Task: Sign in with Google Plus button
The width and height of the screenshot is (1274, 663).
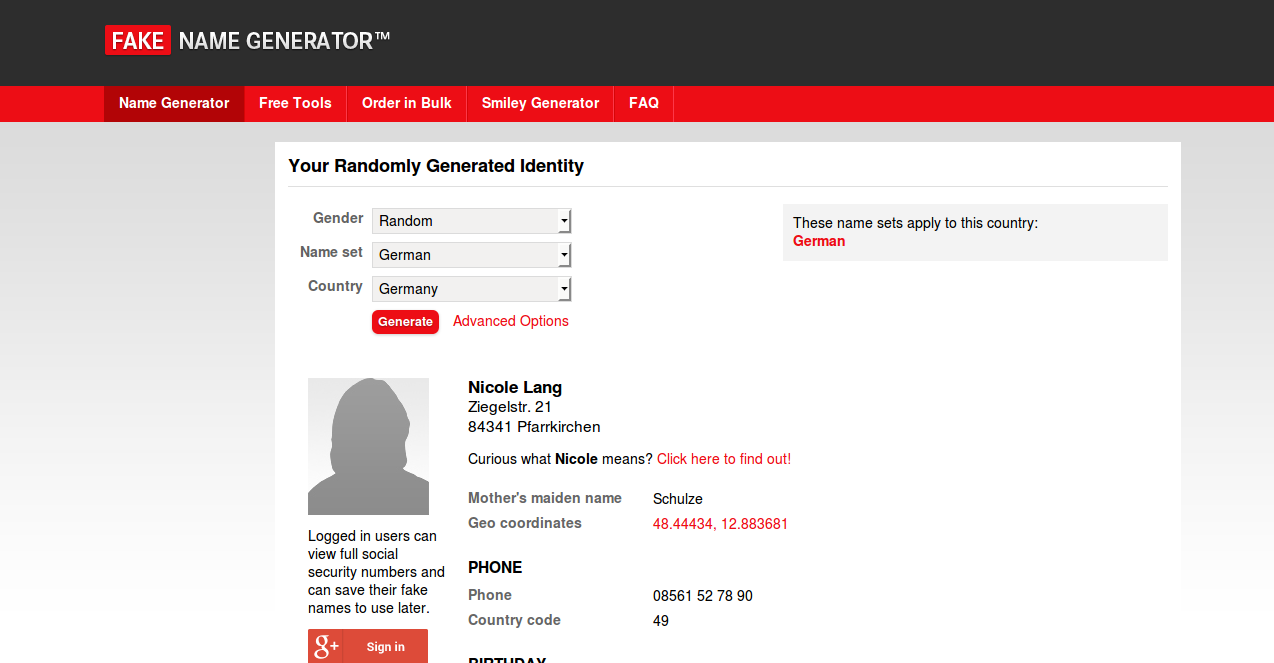Action: coord(368,646)
